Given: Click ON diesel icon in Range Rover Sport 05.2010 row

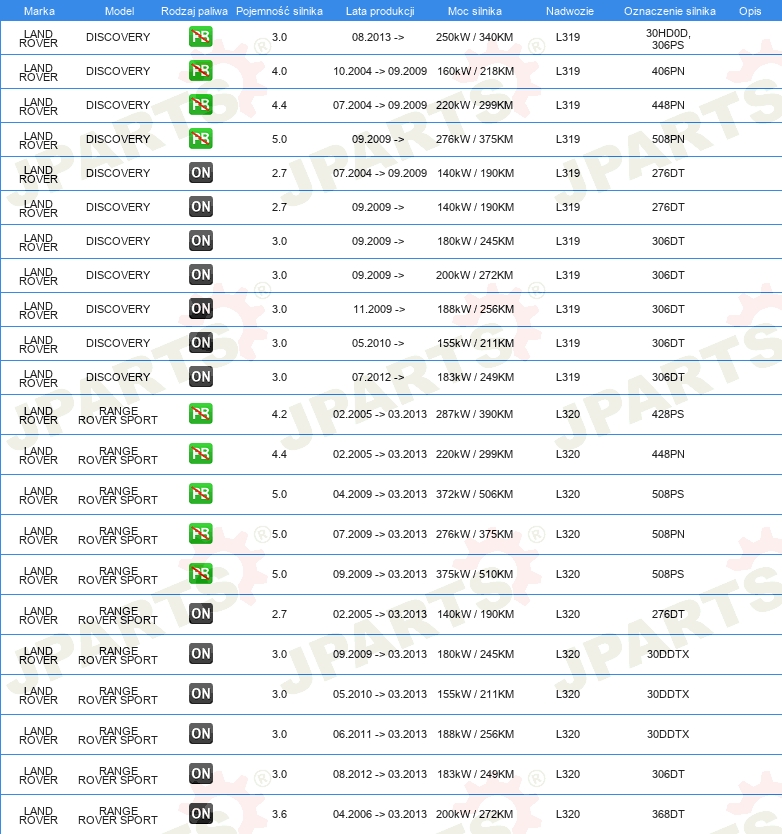Looking at the screenshot, I should (x=201, y=694).
